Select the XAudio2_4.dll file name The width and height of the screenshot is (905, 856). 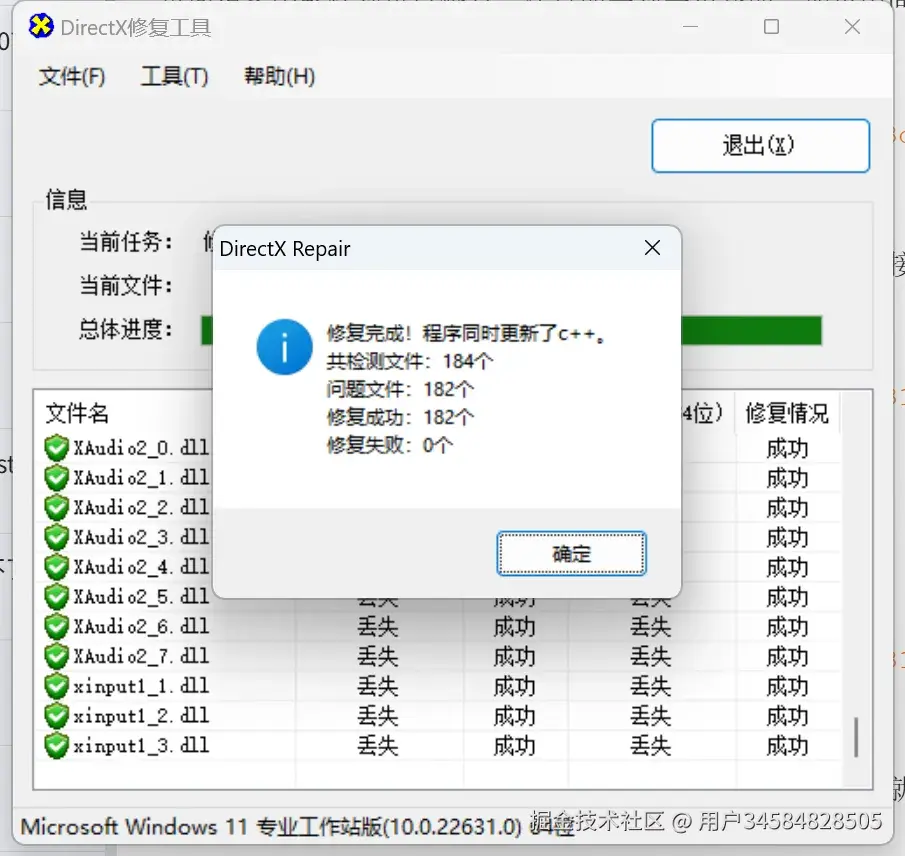pos(141,567)
